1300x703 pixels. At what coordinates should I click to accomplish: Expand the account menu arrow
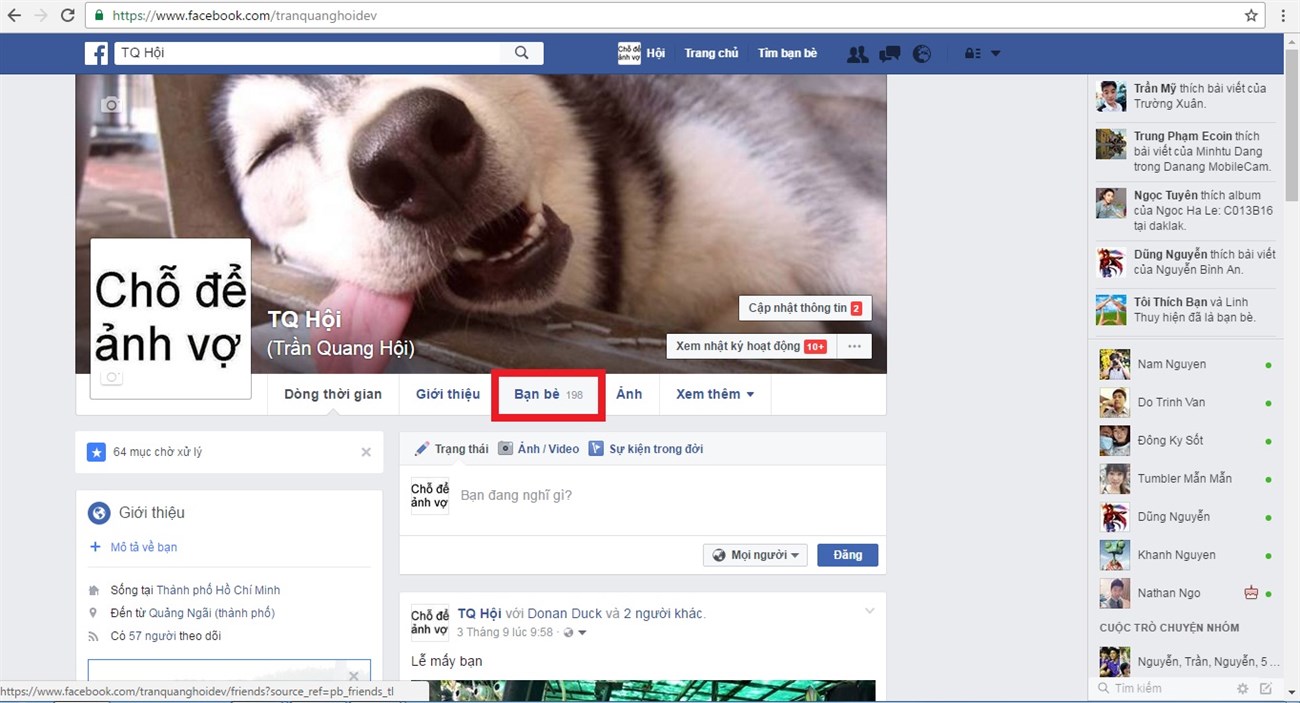[995, 54]
